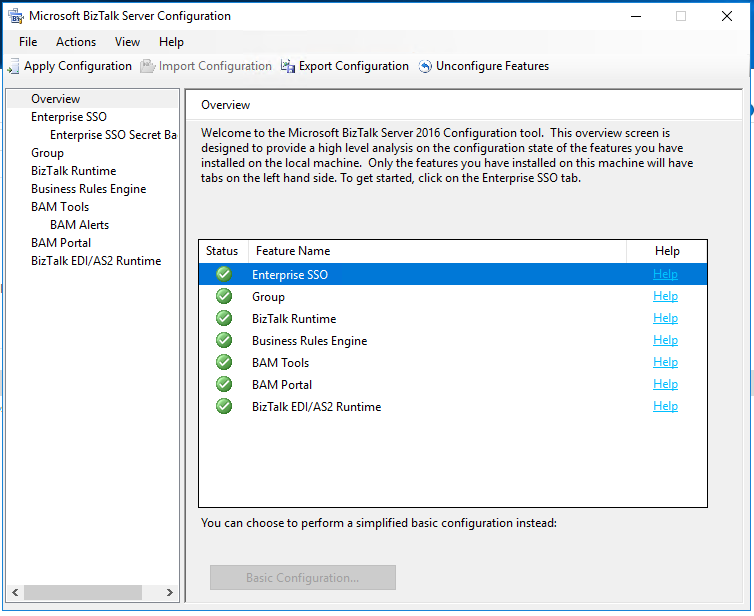
Task: Click the Status column header
Action: tap(222, 251)
